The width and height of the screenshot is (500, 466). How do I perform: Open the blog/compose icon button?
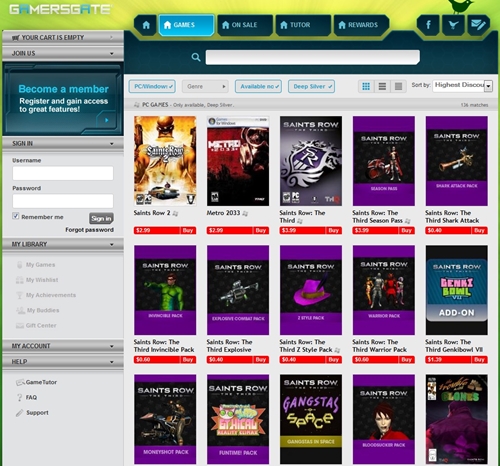[479, 25]
